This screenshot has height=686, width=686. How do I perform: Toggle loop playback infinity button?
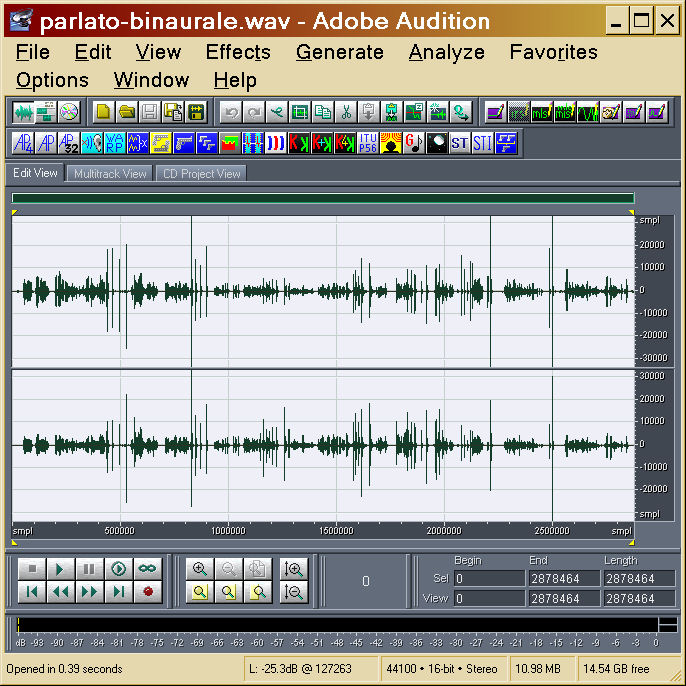[147, 568]
